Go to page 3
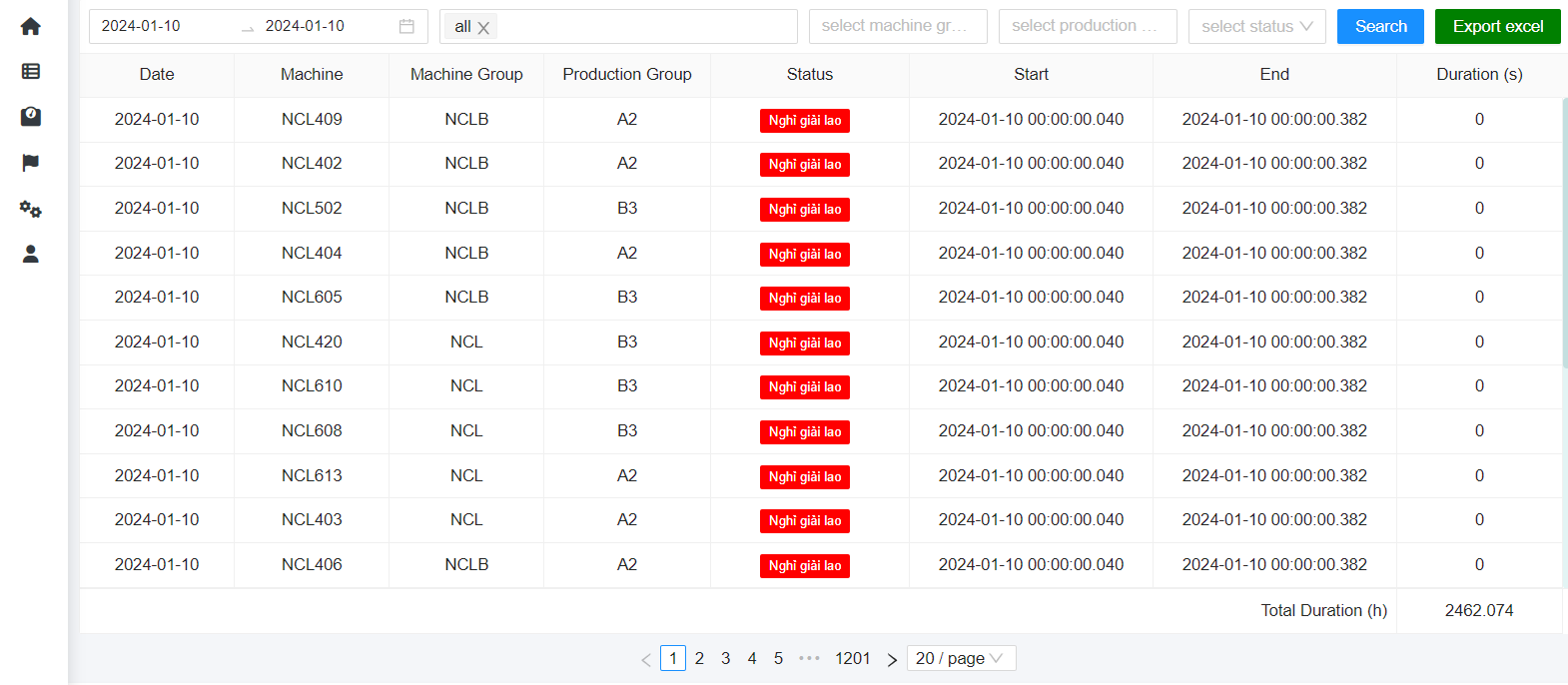 click(x=726, y=658)
